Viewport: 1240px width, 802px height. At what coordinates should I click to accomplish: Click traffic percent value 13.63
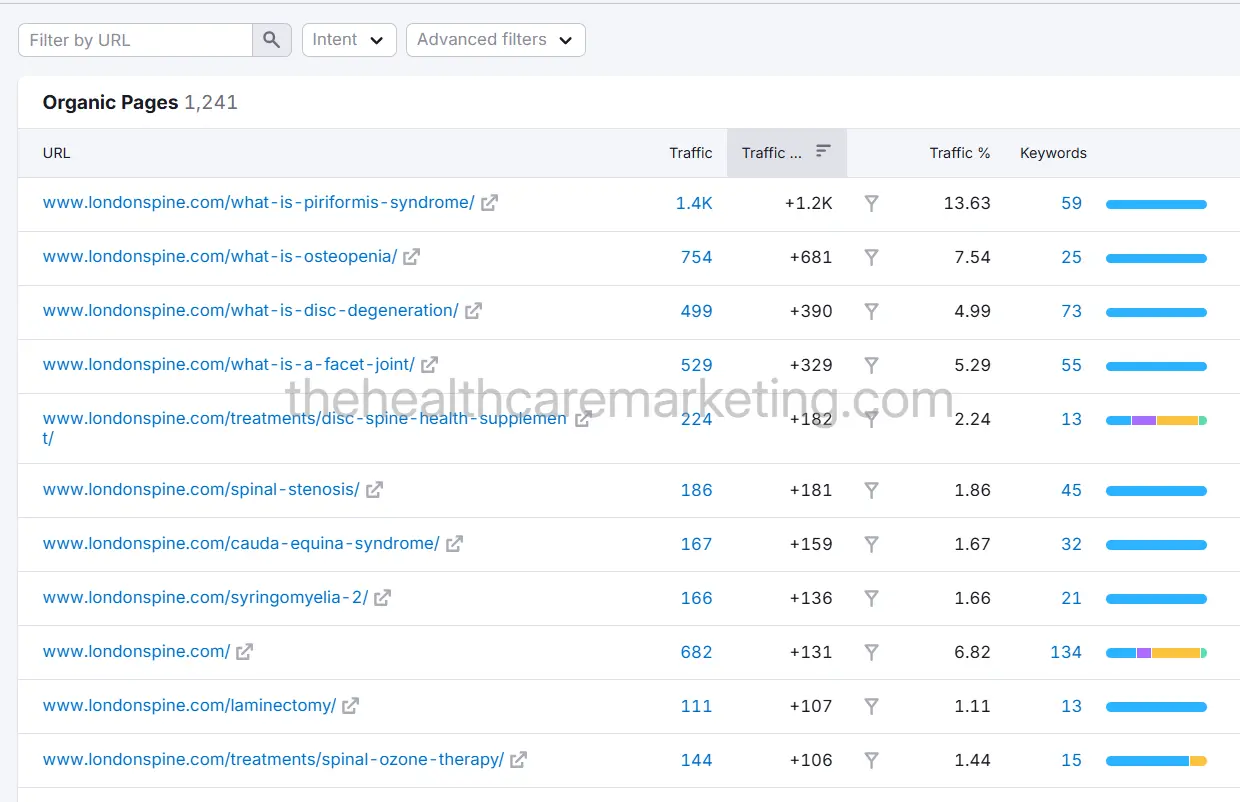(x=967, y=203)
